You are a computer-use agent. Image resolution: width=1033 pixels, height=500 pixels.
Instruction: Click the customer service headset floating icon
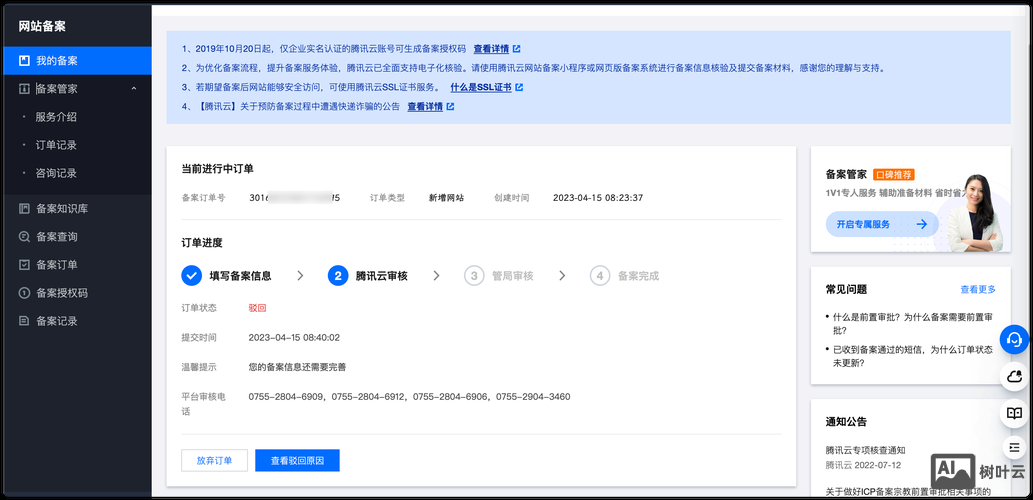pos(1015,340)
